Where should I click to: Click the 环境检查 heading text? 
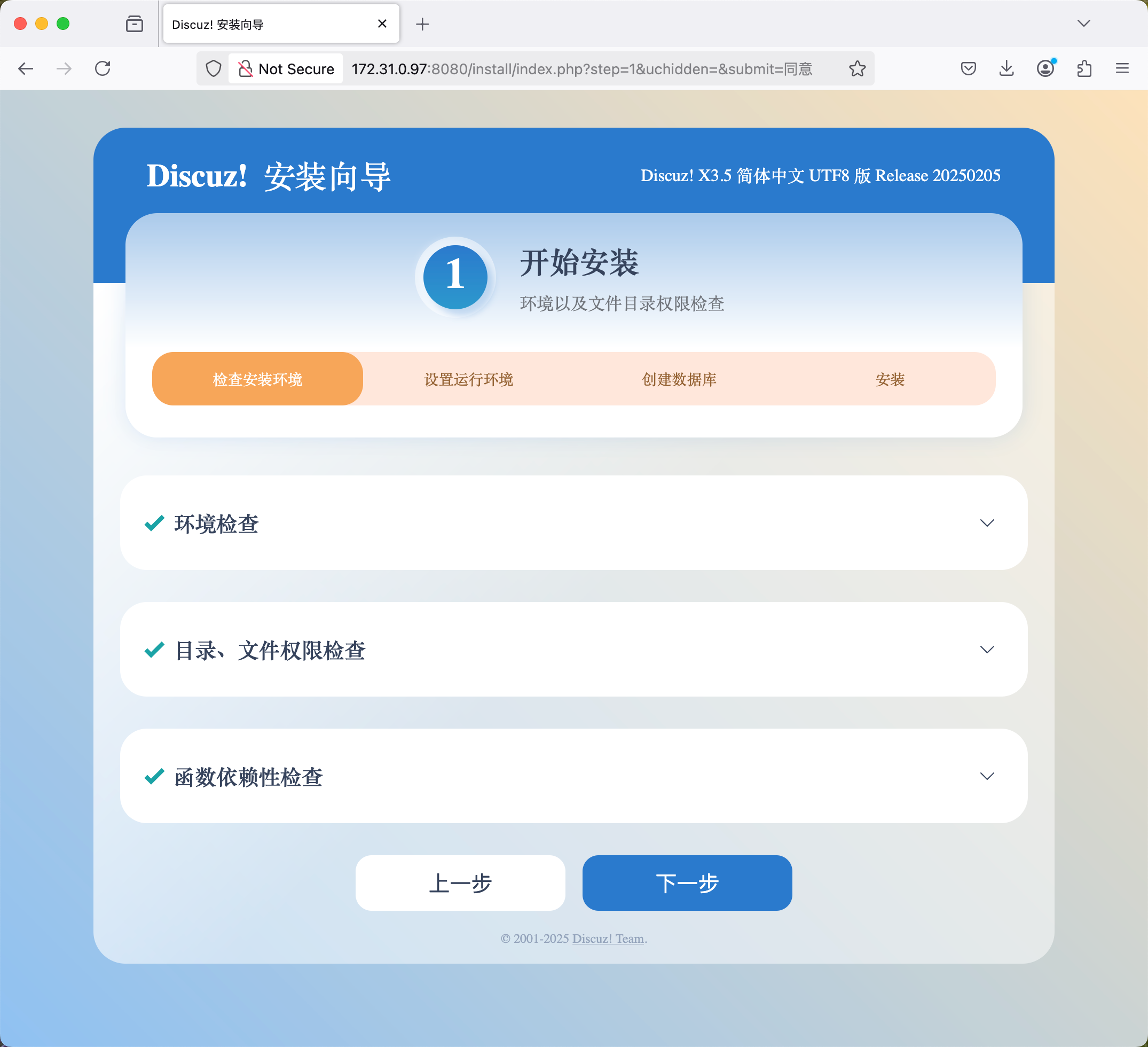click(216, 524)
